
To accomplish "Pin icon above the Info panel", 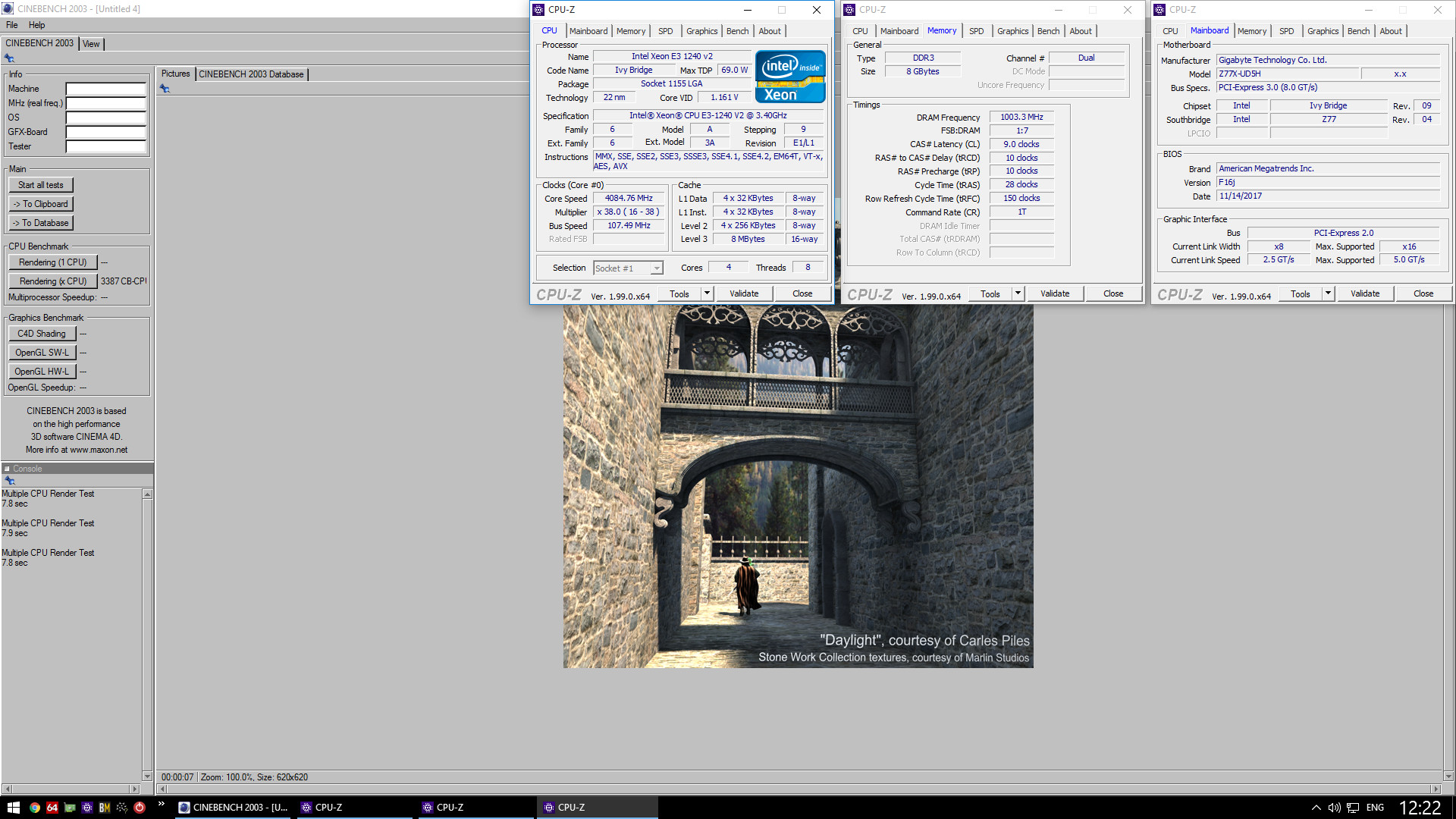I will tap(10, 58).
